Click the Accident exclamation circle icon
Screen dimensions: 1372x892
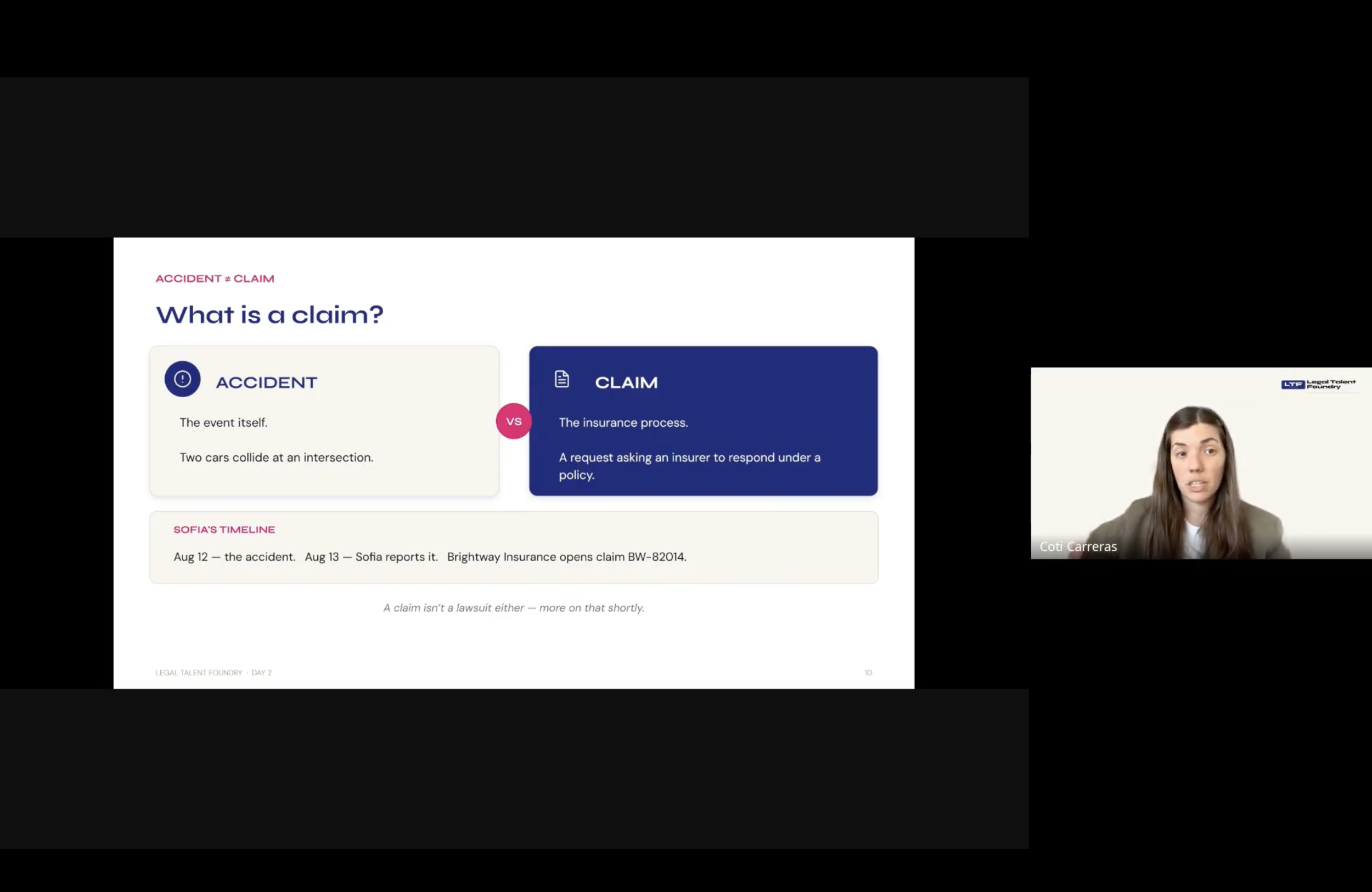click(182, 379)
